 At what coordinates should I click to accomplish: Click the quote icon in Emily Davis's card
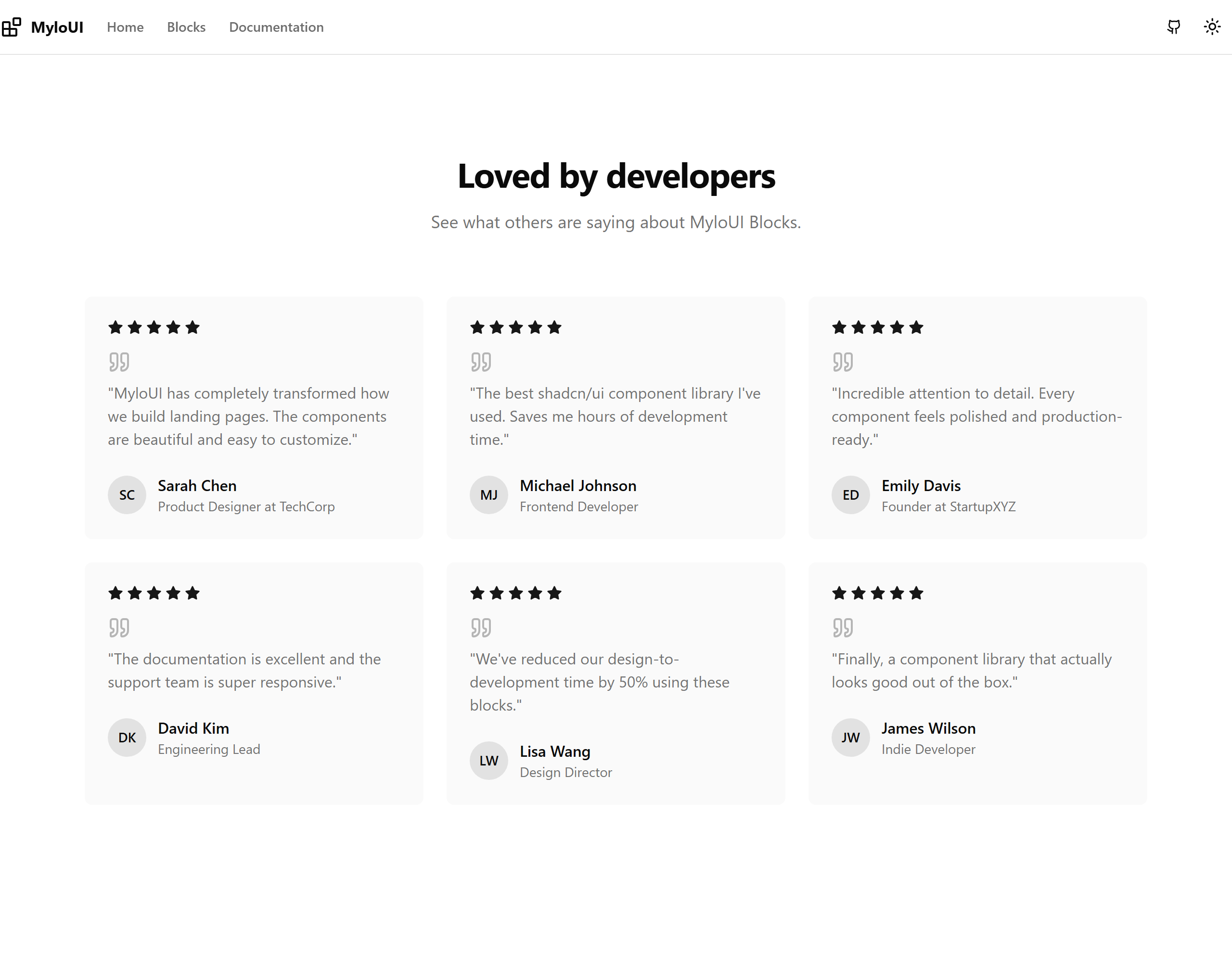[x=843, y=362]
